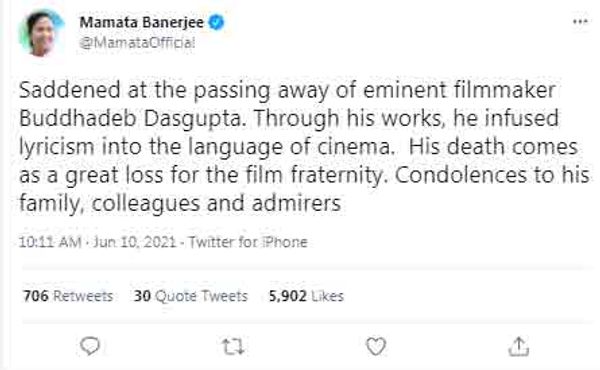The image size is (600, 370).
Task: Click the word Condolences in the tweet
Action: (x=461, y=175)
